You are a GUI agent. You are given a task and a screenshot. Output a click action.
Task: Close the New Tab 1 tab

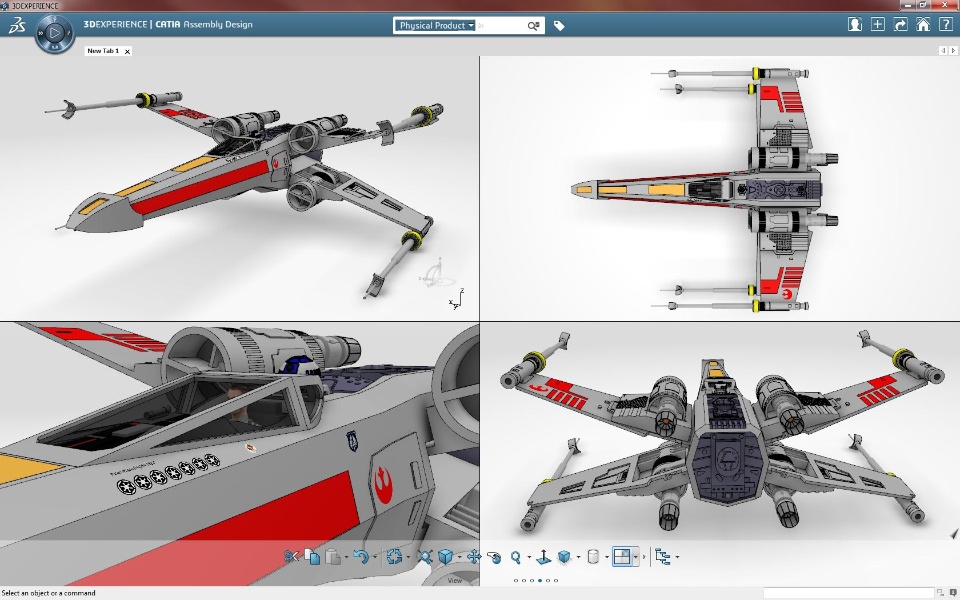click(127, 51)
